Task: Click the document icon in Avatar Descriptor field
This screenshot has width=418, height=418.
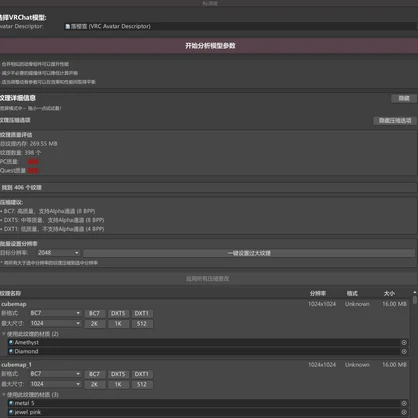Action: pyautogui.click(x=68, y=26)
